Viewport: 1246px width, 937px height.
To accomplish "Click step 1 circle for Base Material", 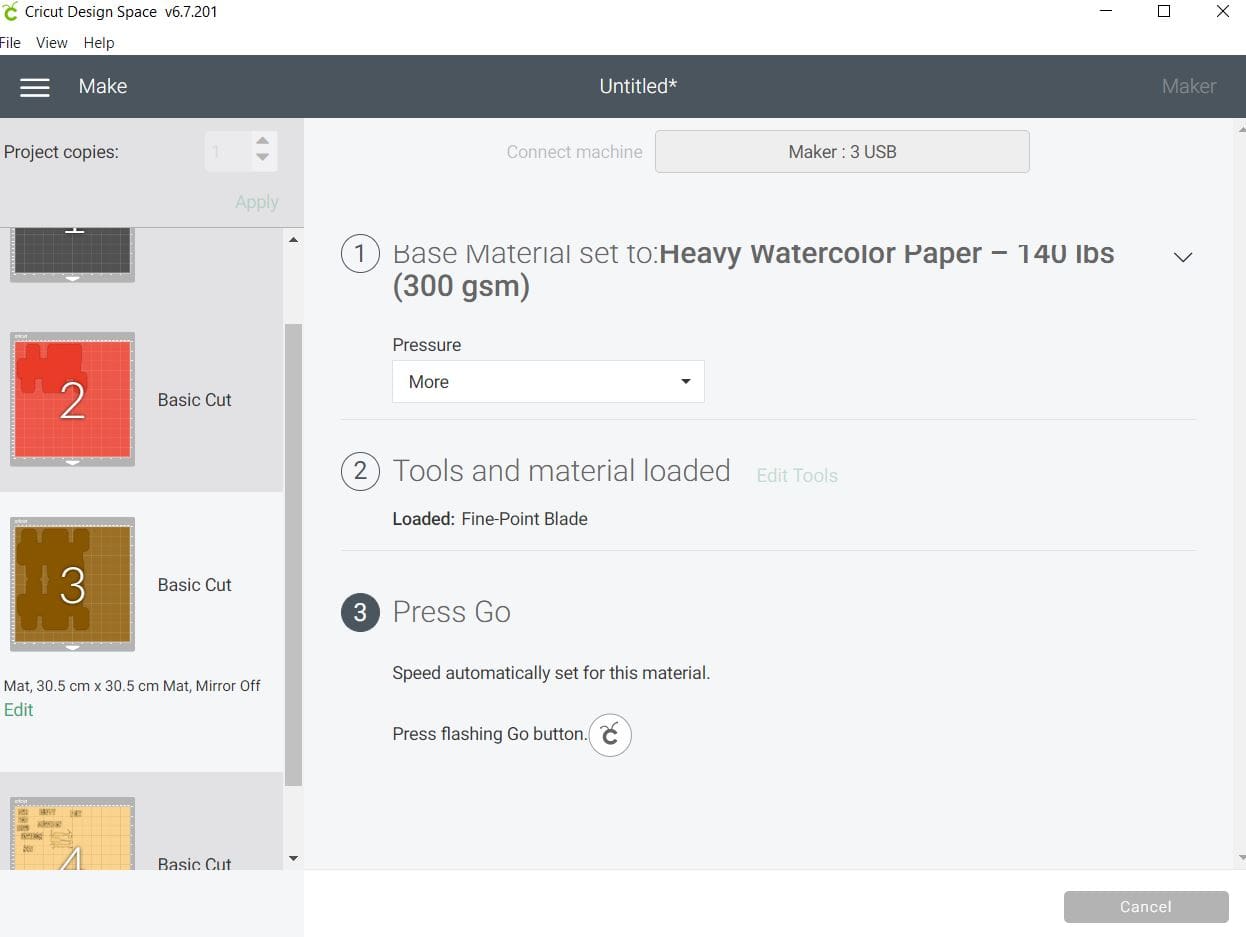I will [360, 254].
